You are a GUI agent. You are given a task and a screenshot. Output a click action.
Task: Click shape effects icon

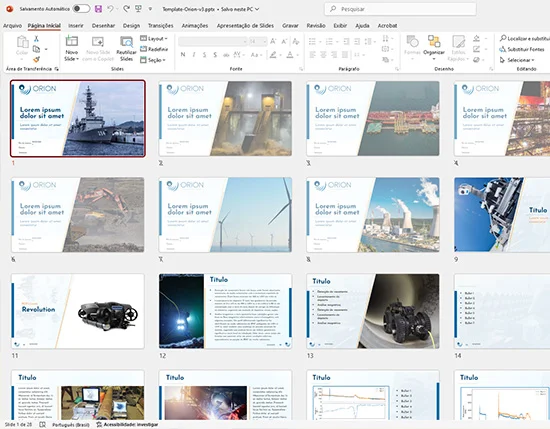tap(476, 60)
